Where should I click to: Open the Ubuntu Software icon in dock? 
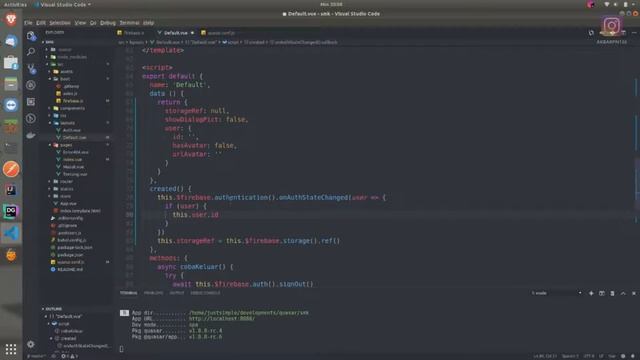click(x=11, y=62)
